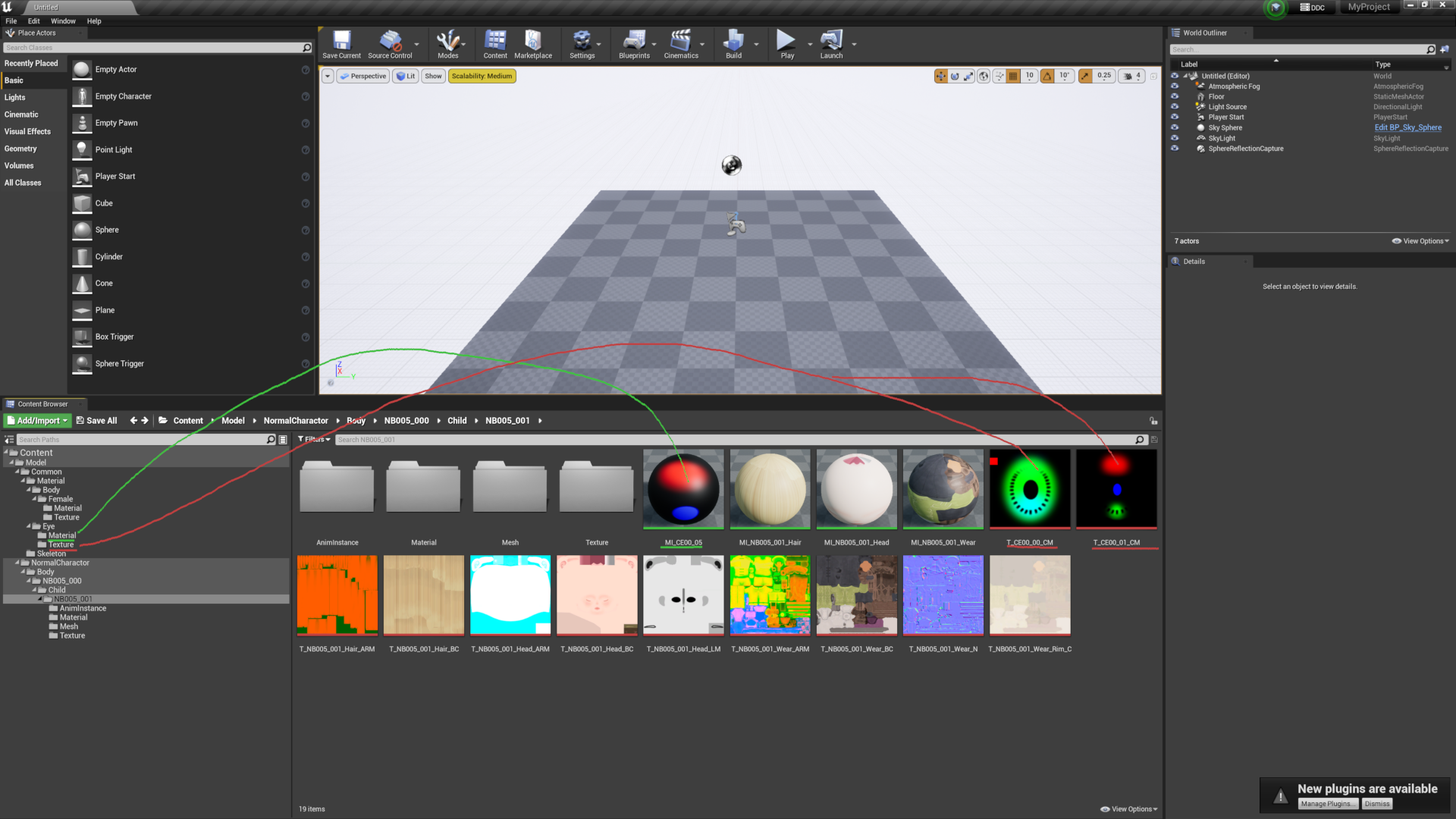The height and width of the screenshot is (819, 1456).
Task: Click the Build toolbar icon
Action: [x=733, y=44]
